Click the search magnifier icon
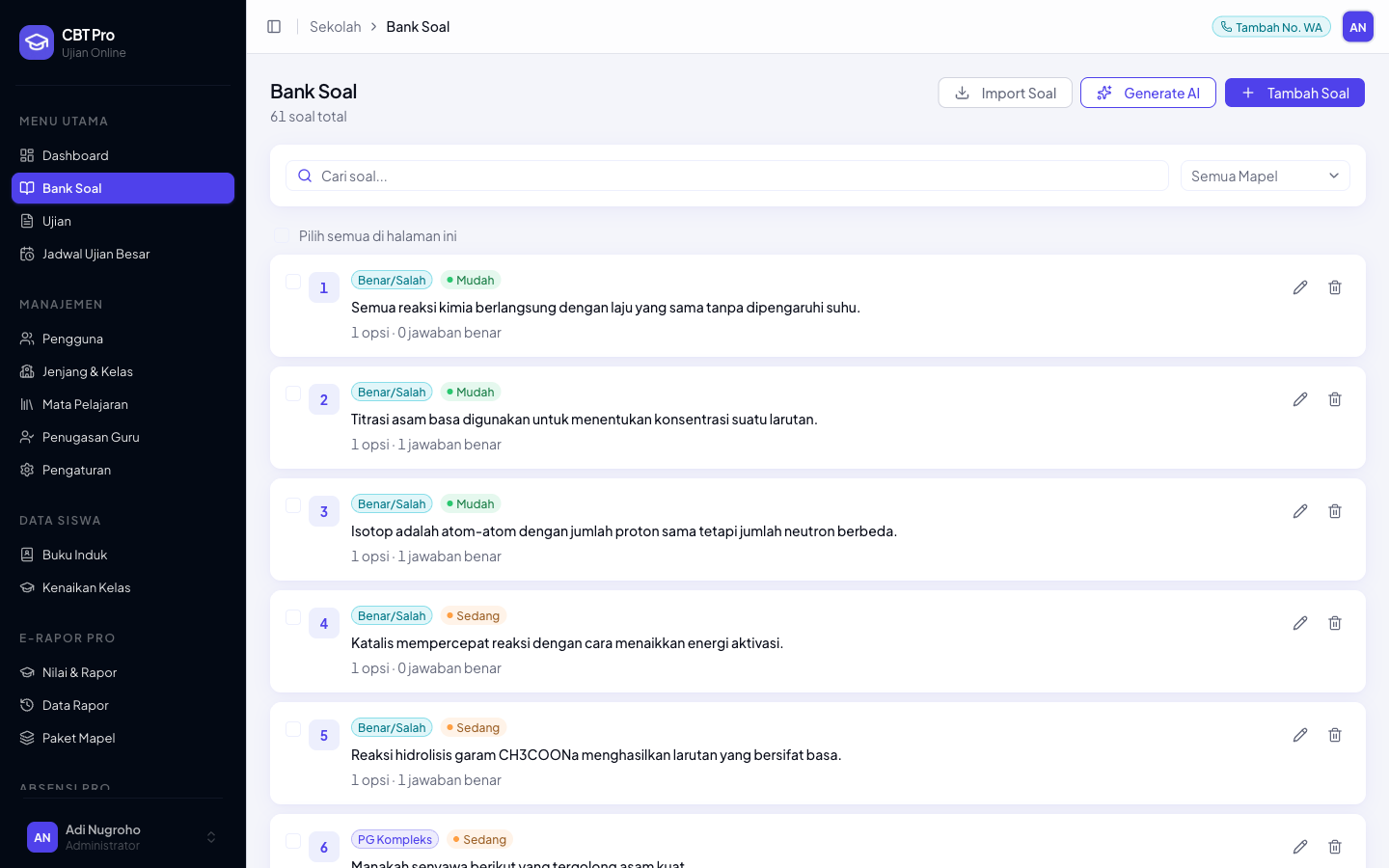The height and width of the screenshot is (868, 1389). [305, 176]
